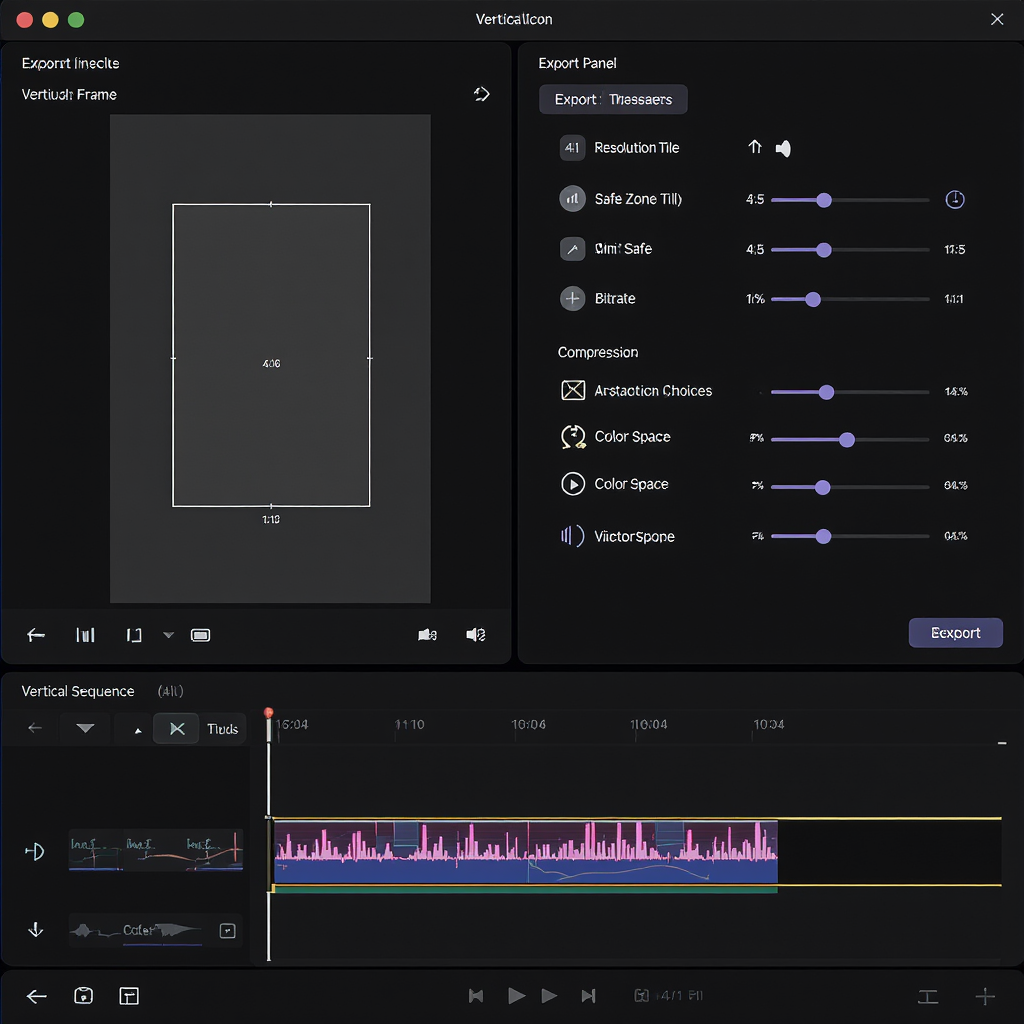Click the camera icon in the preview toolbar
Image resolution: width=1024 pixels, height=1024 pixels.
[x=427, y=635]
